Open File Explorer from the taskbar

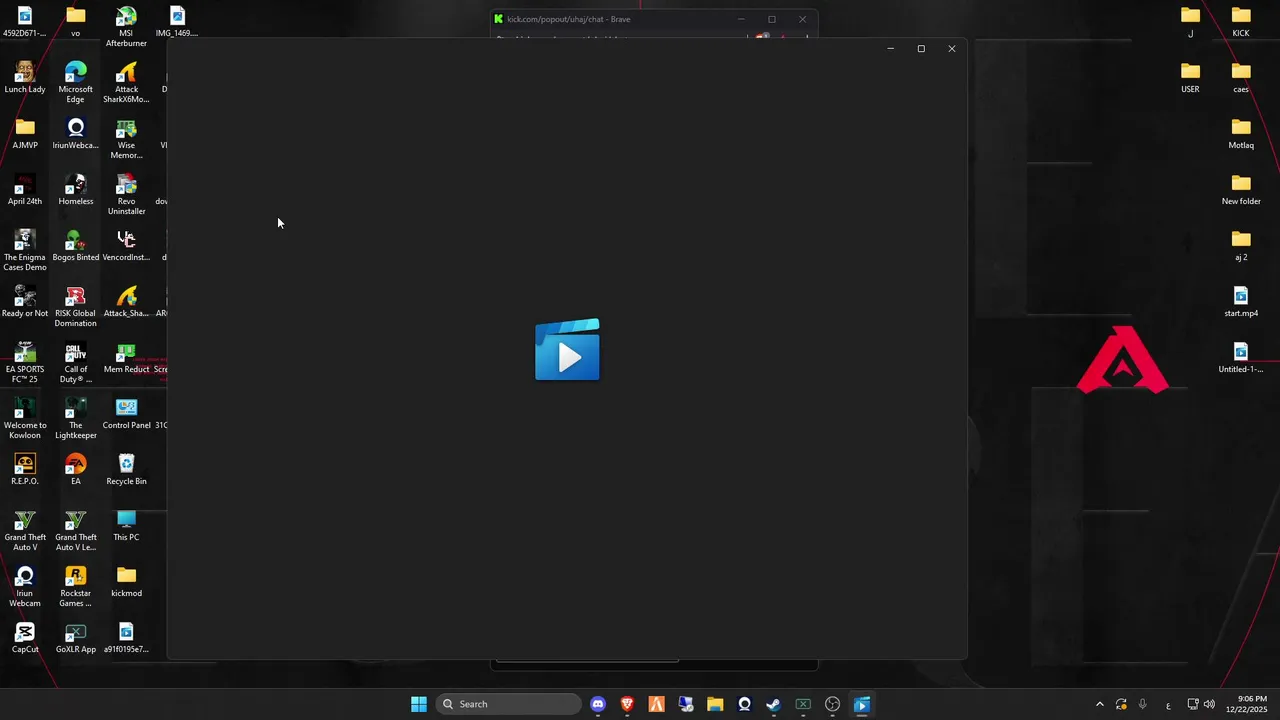715,704
